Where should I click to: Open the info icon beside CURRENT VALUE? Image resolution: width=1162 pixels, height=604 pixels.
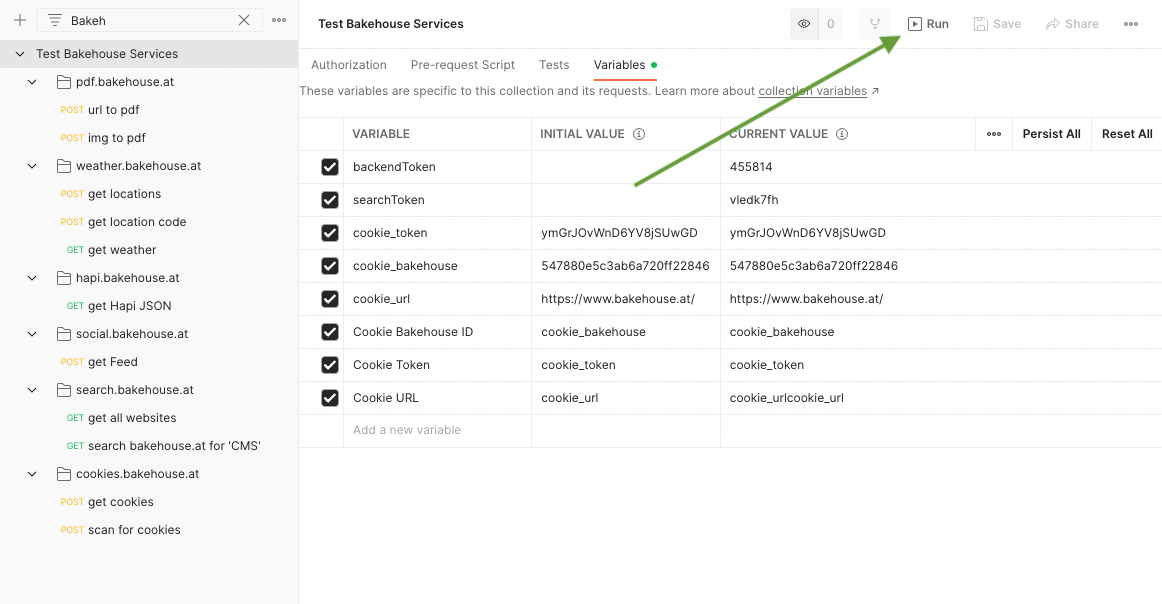842,134
